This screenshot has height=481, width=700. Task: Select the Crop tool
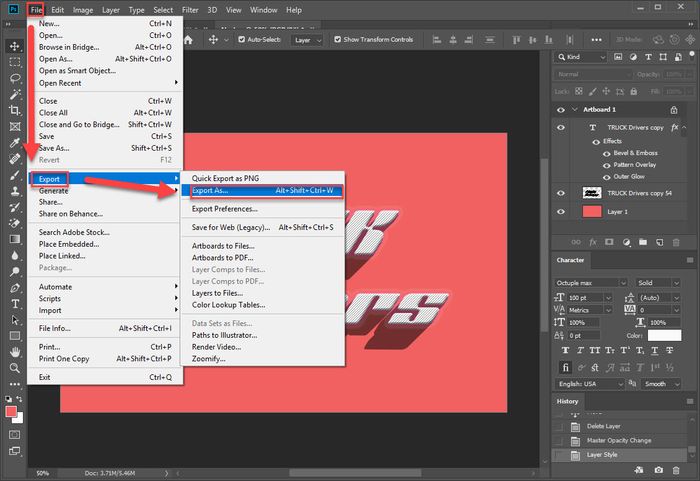point(15,110)
